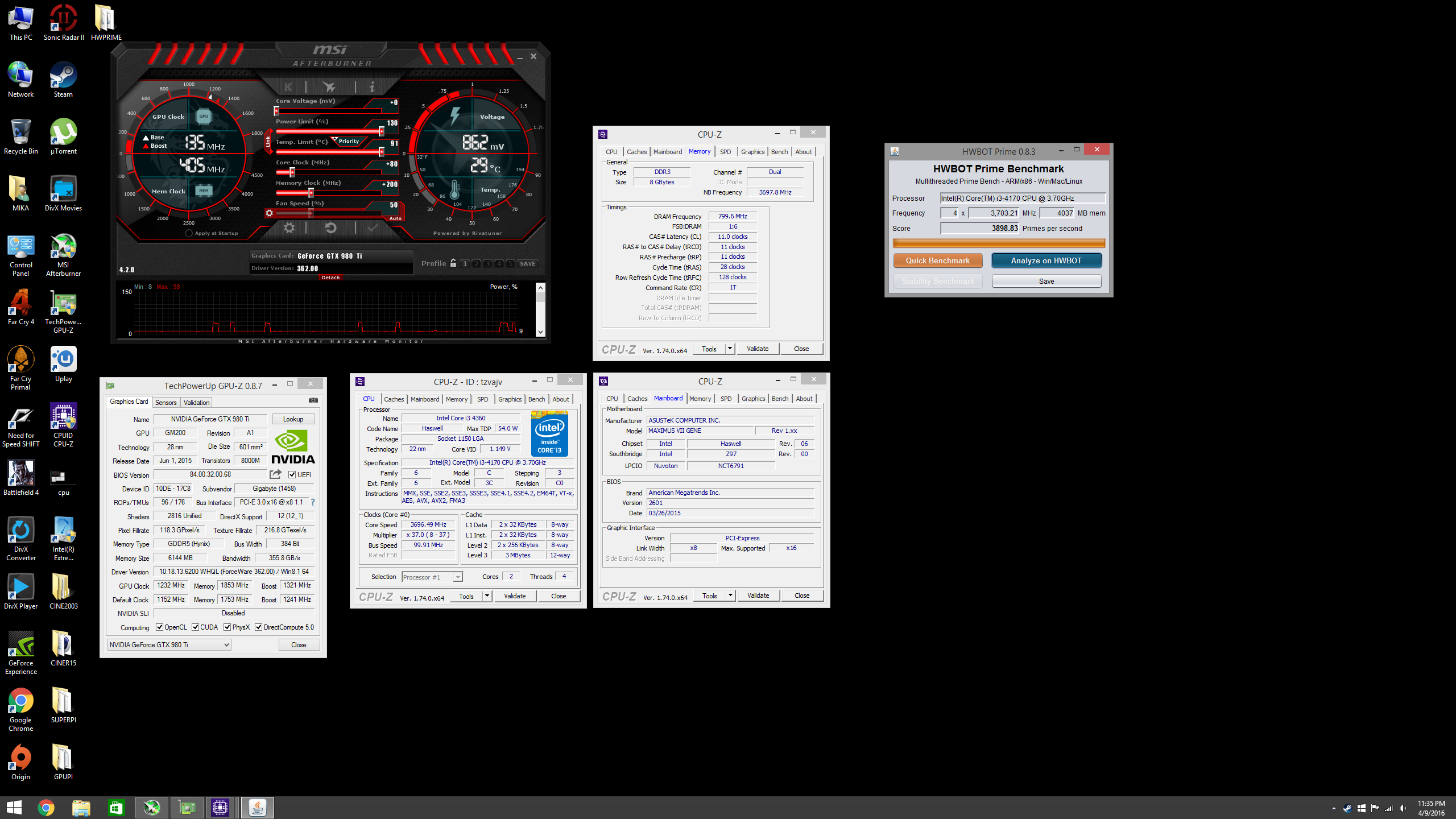Click the Afterburner profile SAVE button
The height and width of the screenshot is (819, 1456).
[x=527, y=263]
